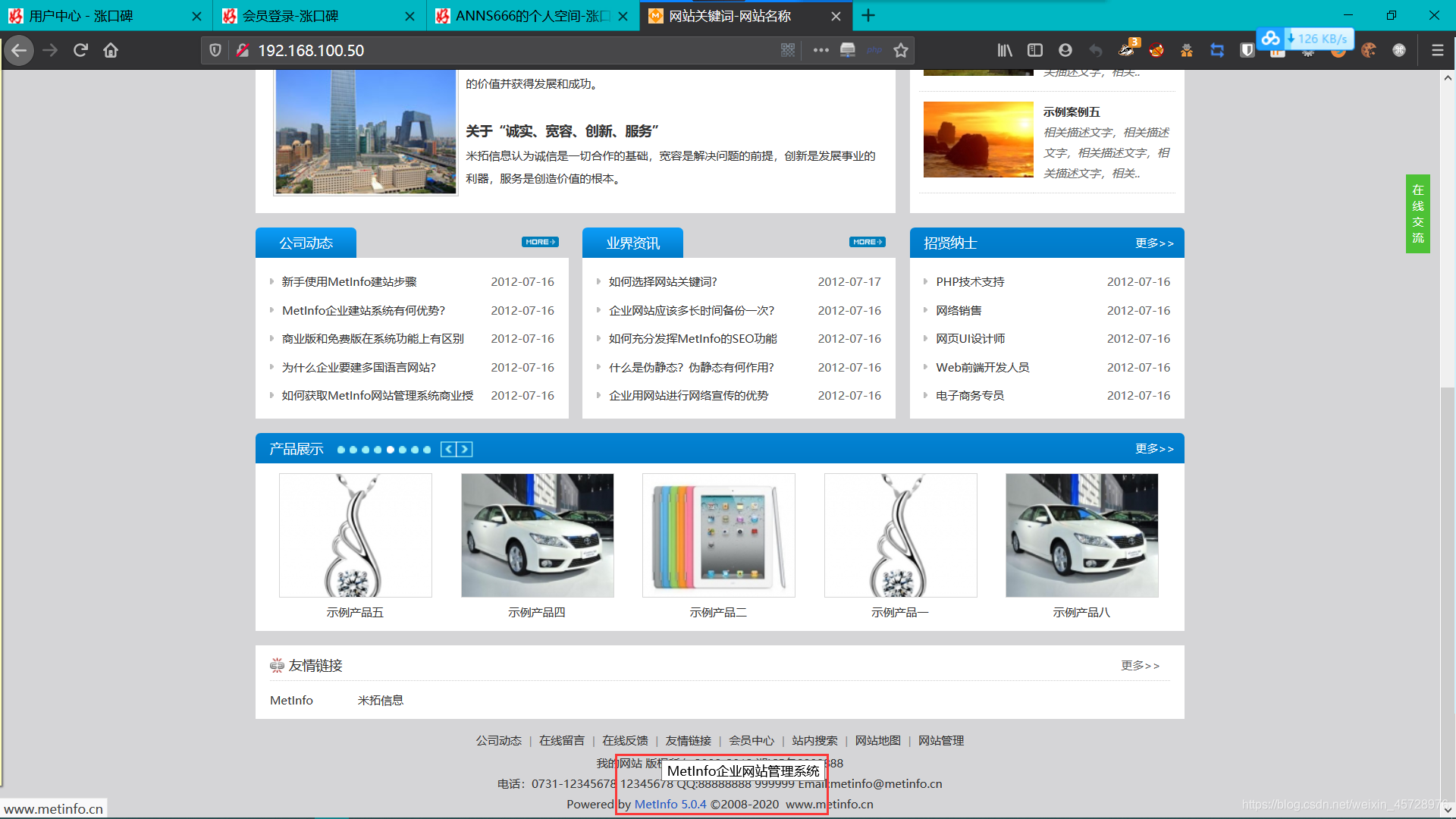The width and height of the screenshot is (1456, 819).
Task: Open Privacy Badger extension with badge 3
Action: click(x=1127, y=49)
